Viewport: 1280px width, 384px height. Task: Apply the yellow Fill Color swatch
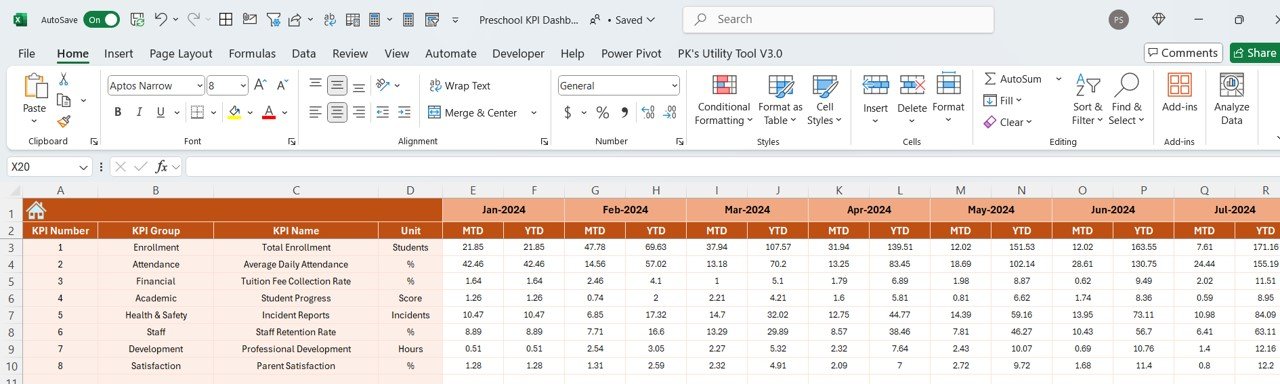tap(234, 112)
